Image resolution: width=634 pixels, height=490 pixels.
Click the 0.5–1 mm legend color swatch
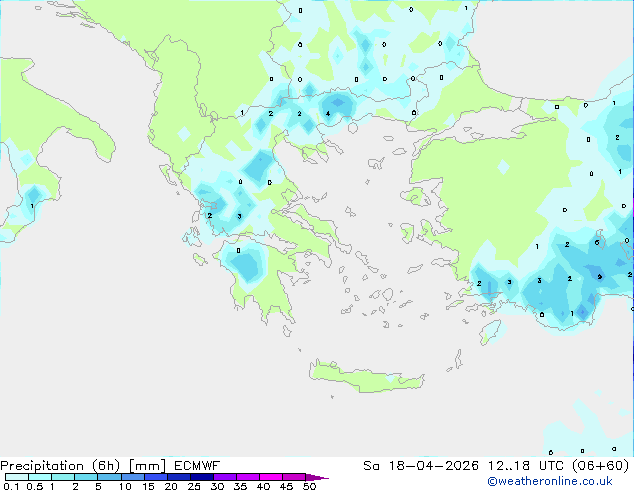pos(40,477)
